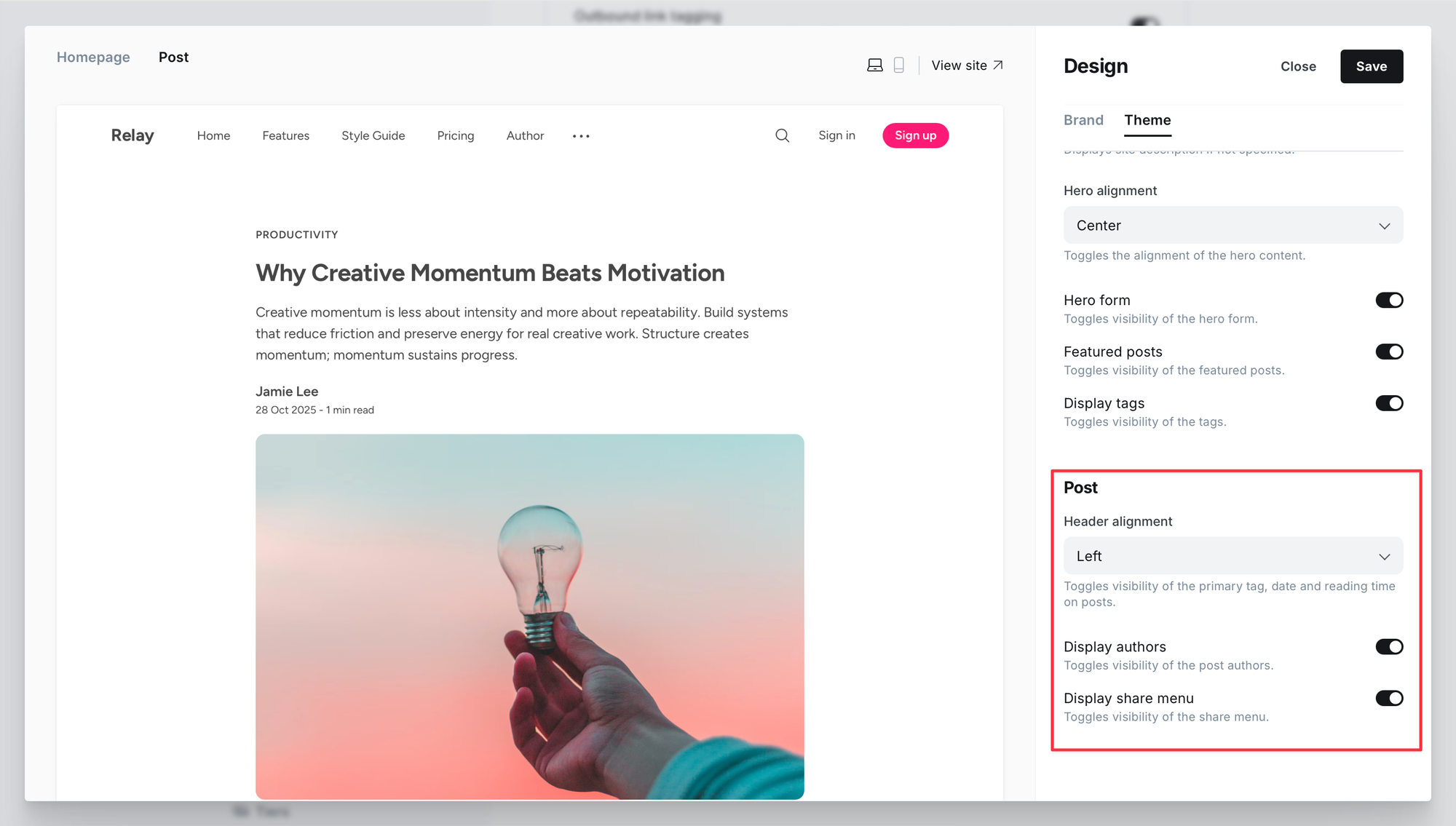This screenshot has width=1456, height=826.
Task: Disable the Featured posts toggle
Action: coord(1388,352)
